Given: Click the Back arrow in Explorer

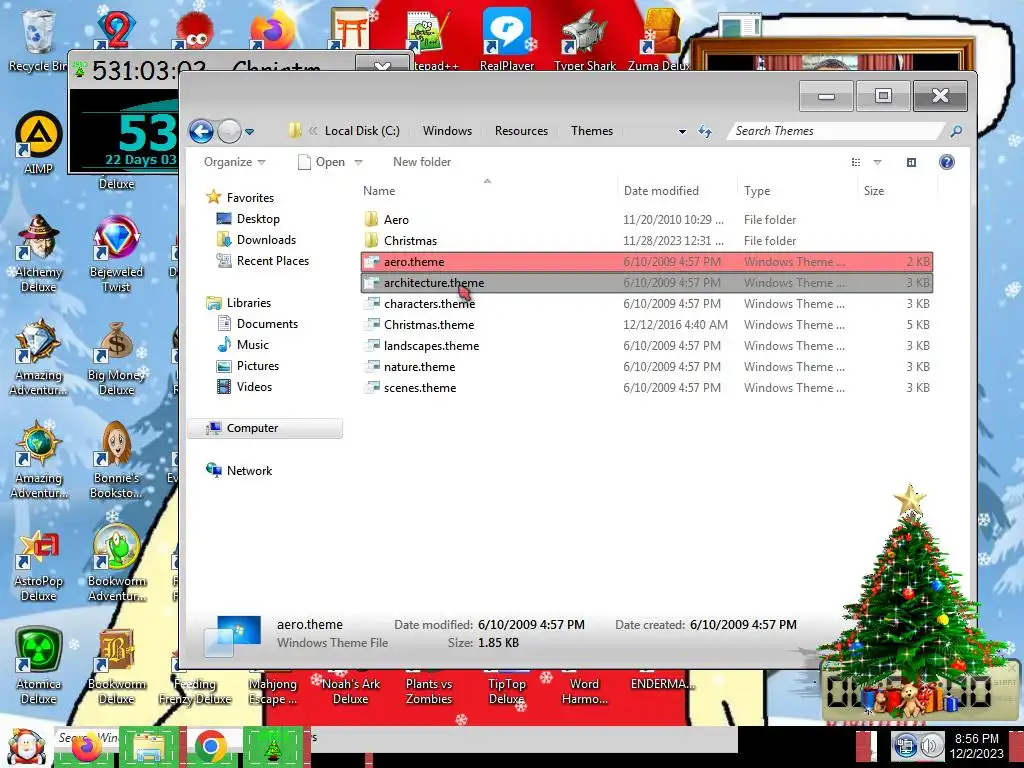Looking at the screenshot, I should 201,131.
